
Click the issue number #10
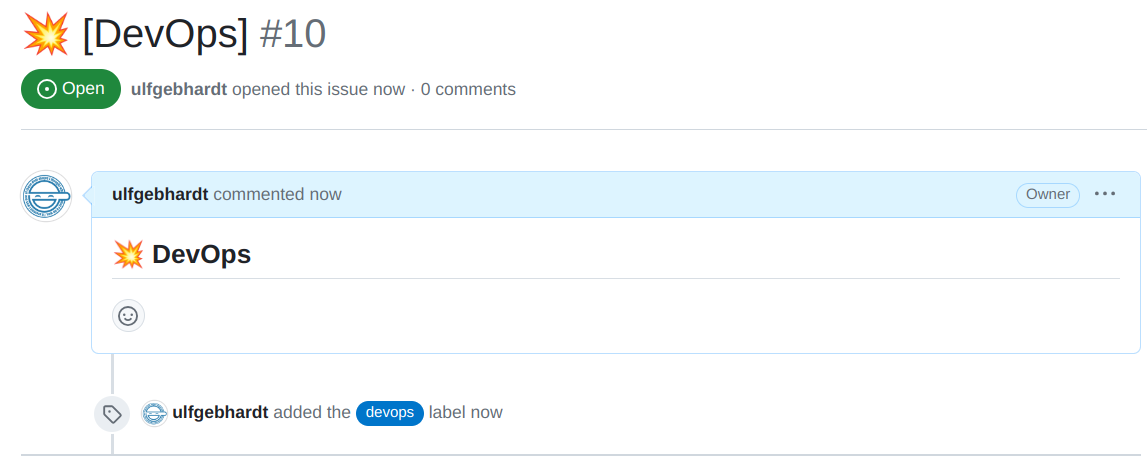coord(292,34)
